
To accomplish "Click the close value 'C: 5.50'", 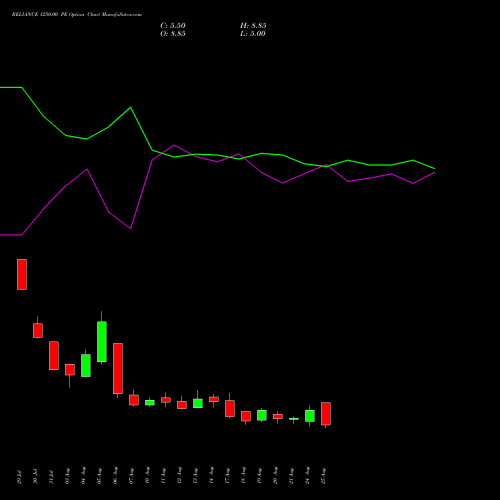I will pos(173,26).
